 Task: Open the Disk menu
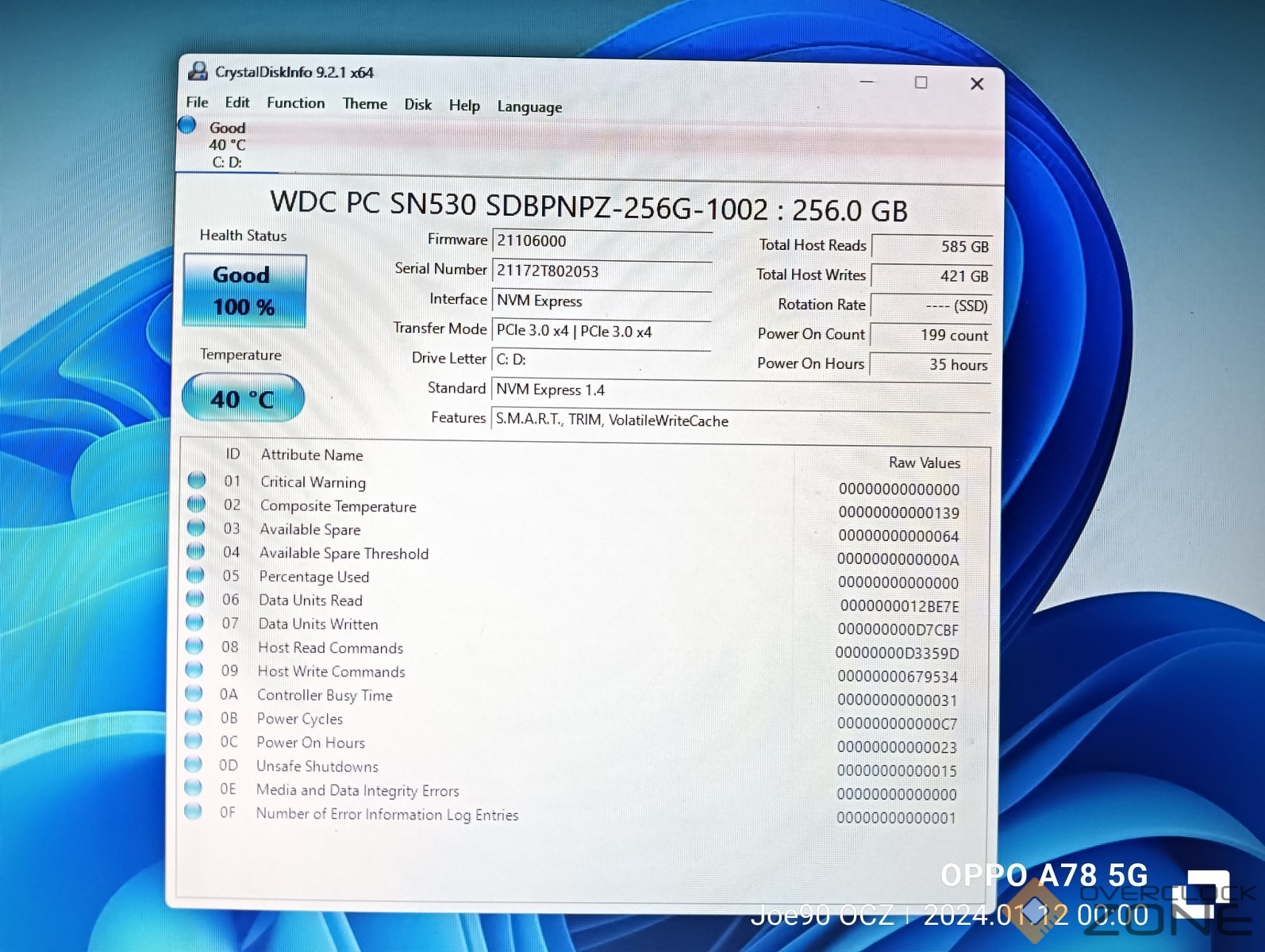point(418,105)
